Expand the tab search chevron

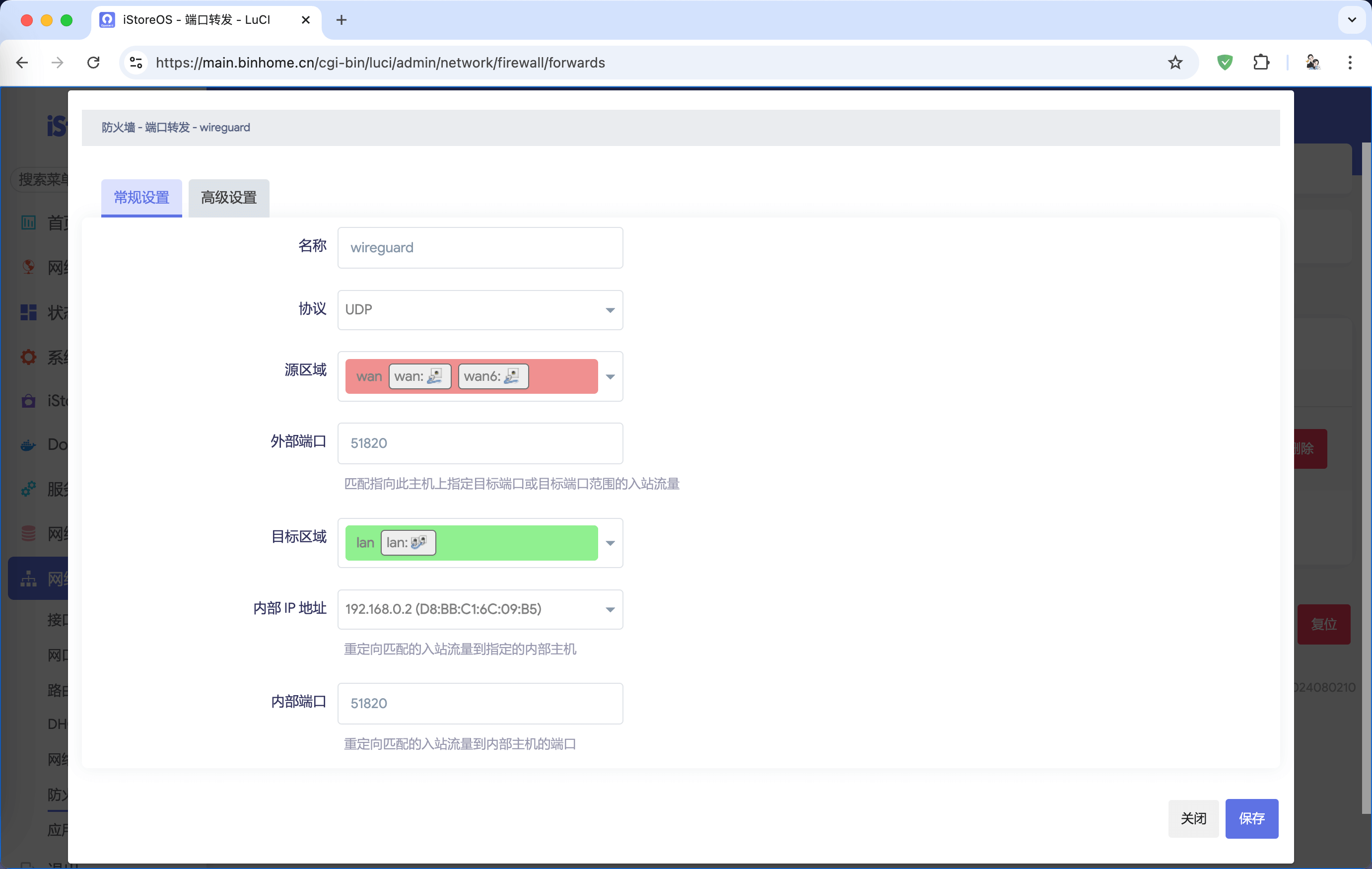1352,20
